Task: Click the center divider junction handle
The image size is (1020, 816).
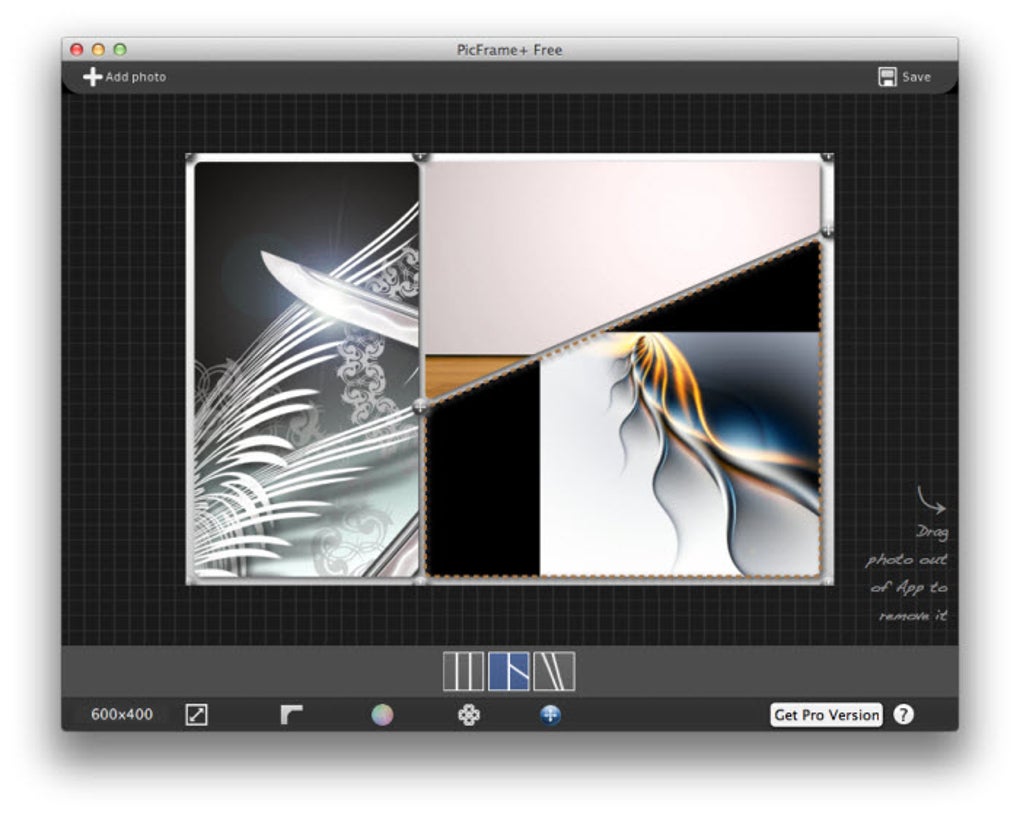Action: [421, 406]
